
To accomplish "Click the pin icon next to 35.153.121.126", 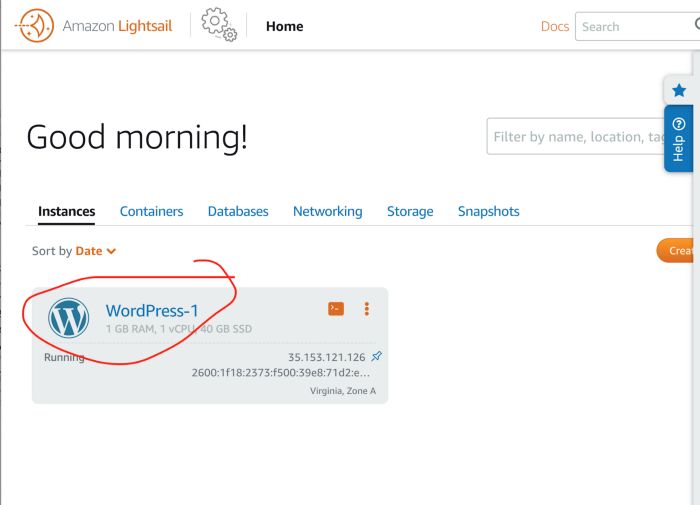I will [x=376, y=356].
